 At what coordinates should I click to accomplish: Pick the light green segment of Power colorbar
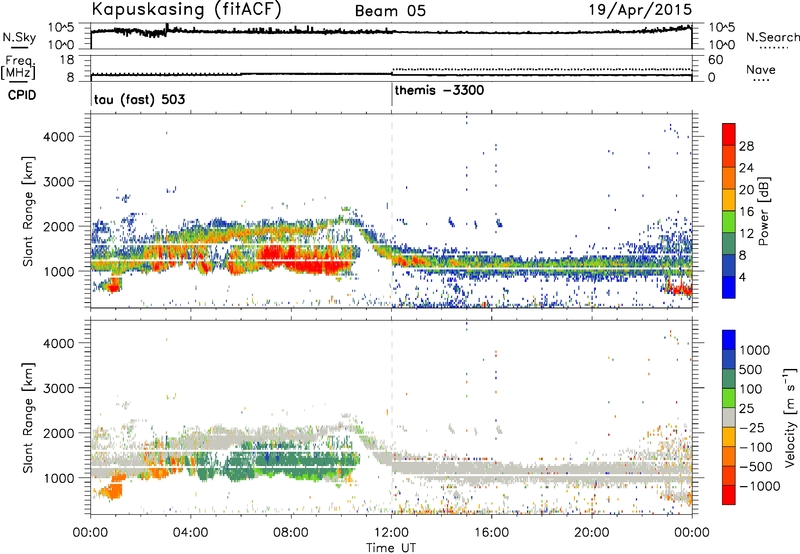(x=729, y=222)
